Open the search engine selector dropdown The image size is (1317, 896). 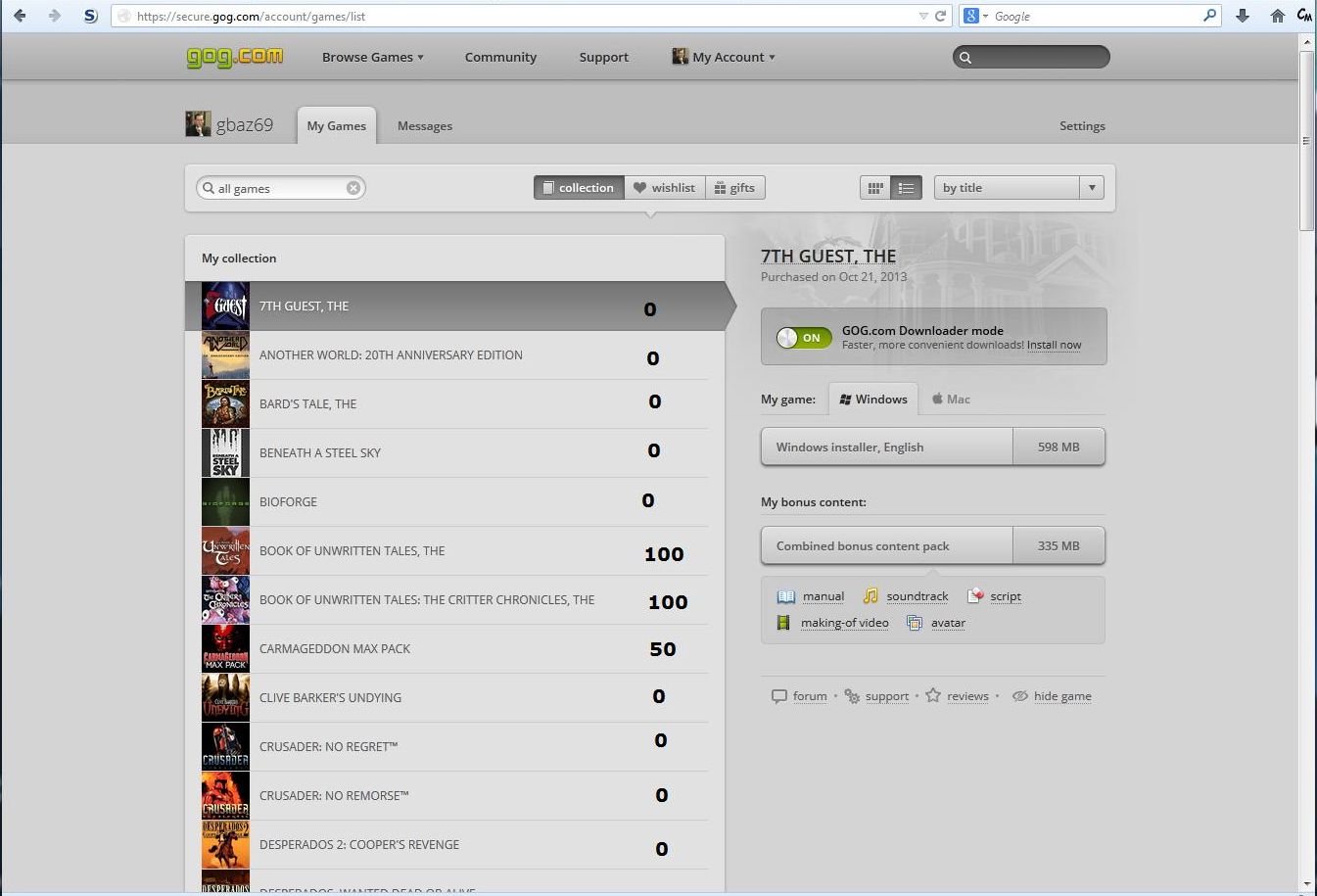point(976,16)
